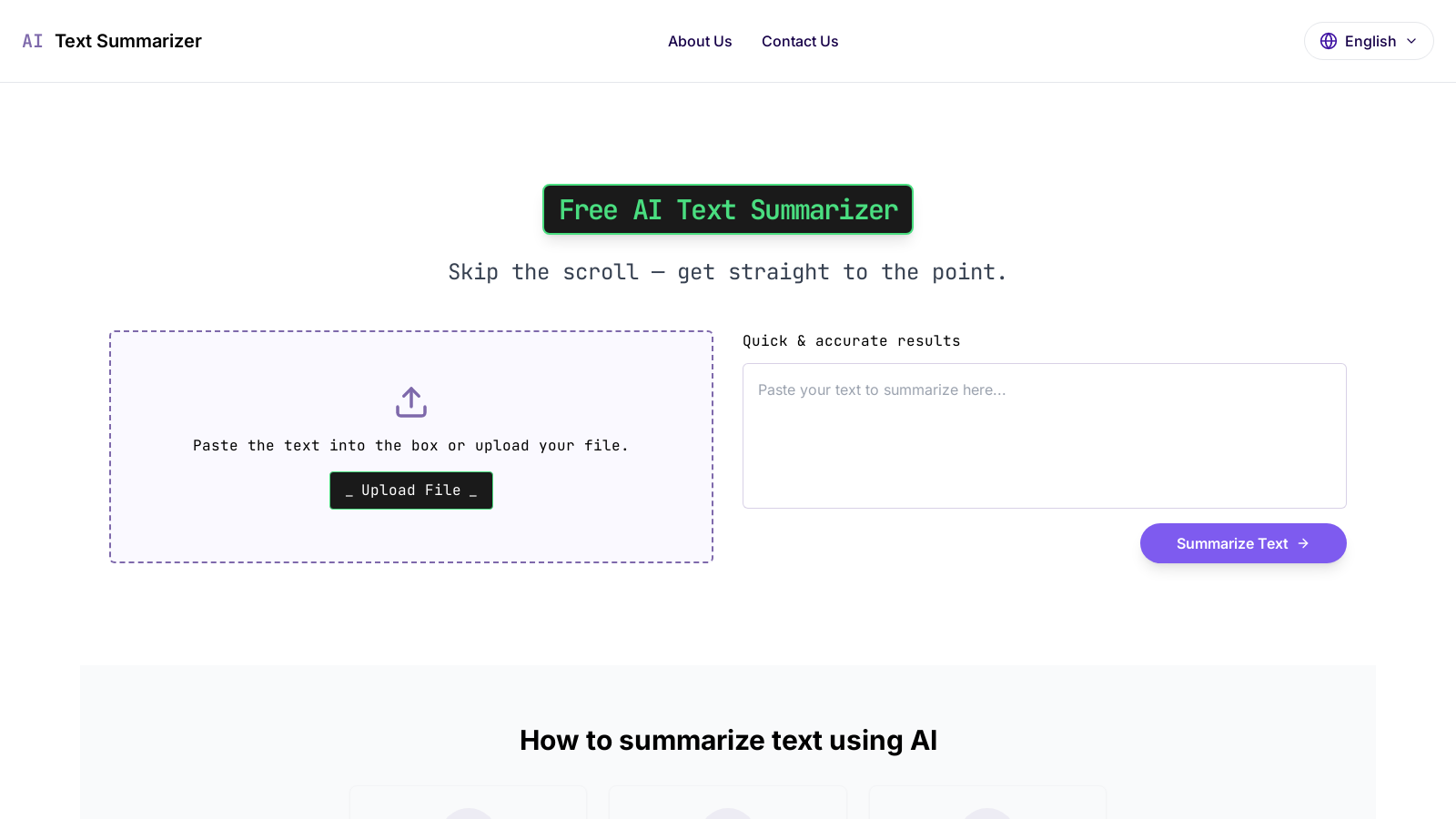Click the globe icon beside English
This screenshot has height=819, width=1456.
click(1329, 41)
